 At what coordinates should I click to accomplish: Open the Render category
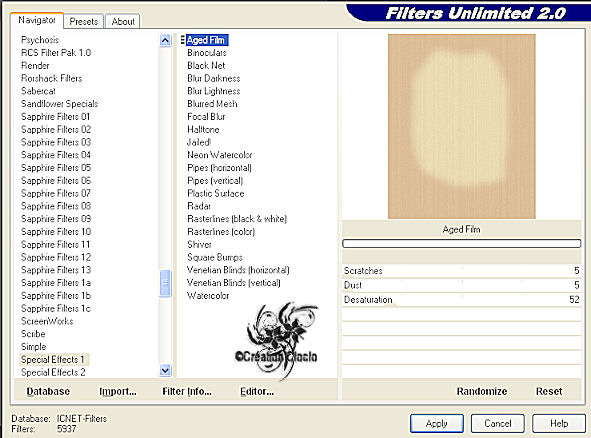pyautogui.click(x=35, y=66)
